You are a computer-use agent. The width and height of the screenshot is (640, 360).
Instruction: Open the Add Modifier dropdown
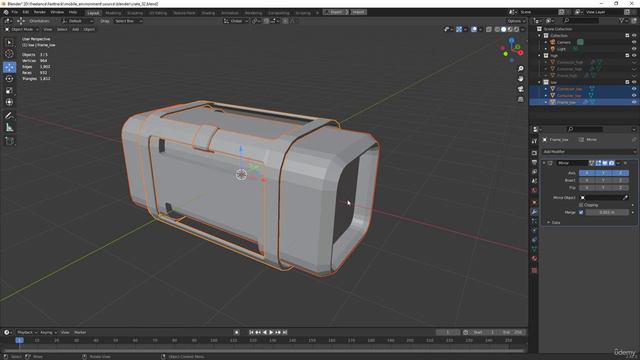pyautogui.click(x=589, y=151)
